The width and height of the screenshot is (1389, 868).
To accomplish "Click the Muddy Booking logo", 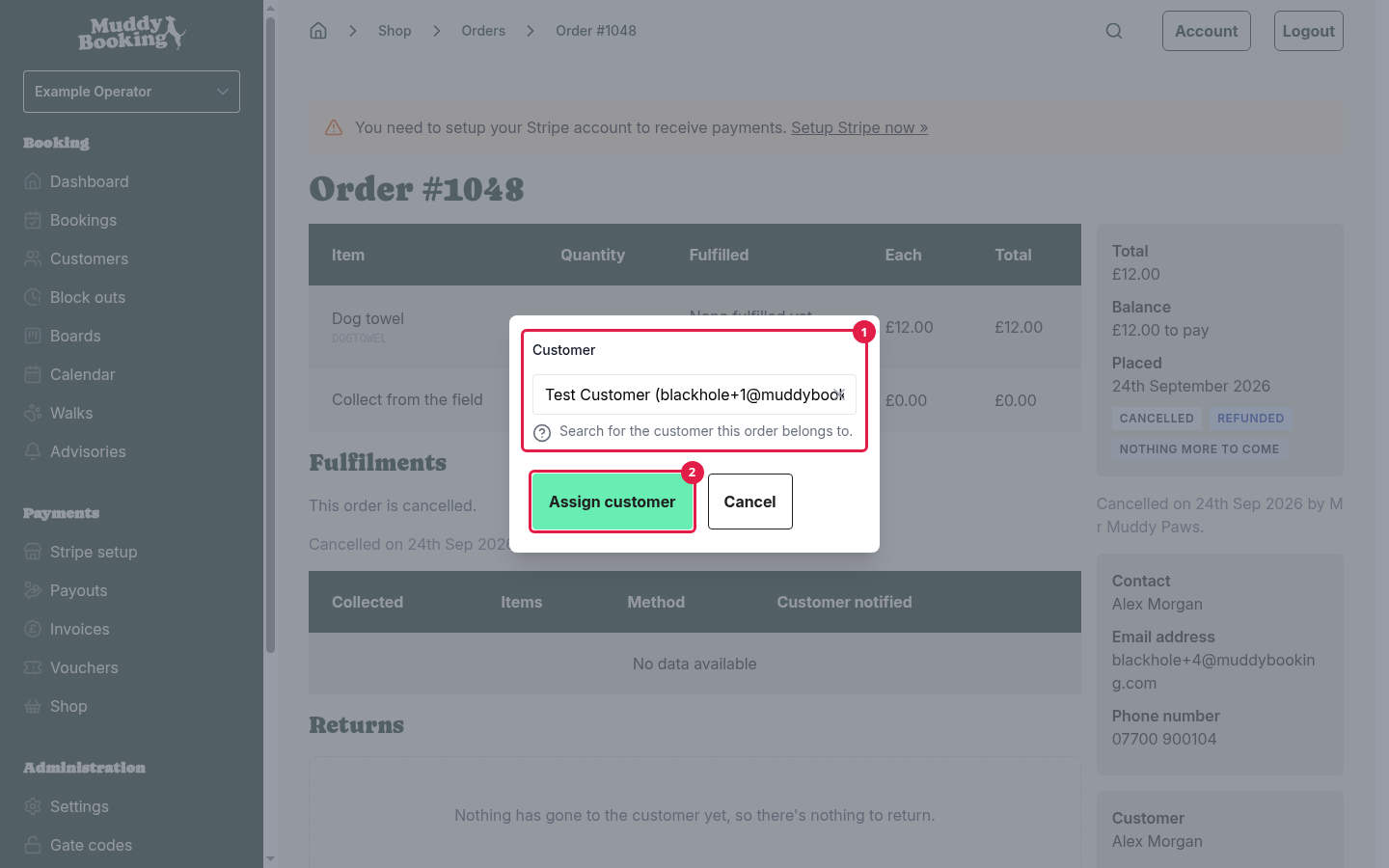I will coord(131,33).
